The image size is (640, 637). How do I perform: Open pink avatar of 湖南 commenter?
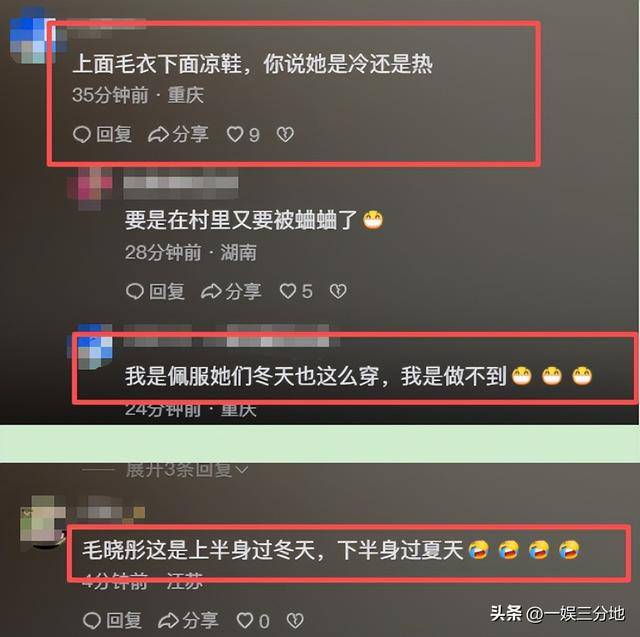click(x=90, y=189)
